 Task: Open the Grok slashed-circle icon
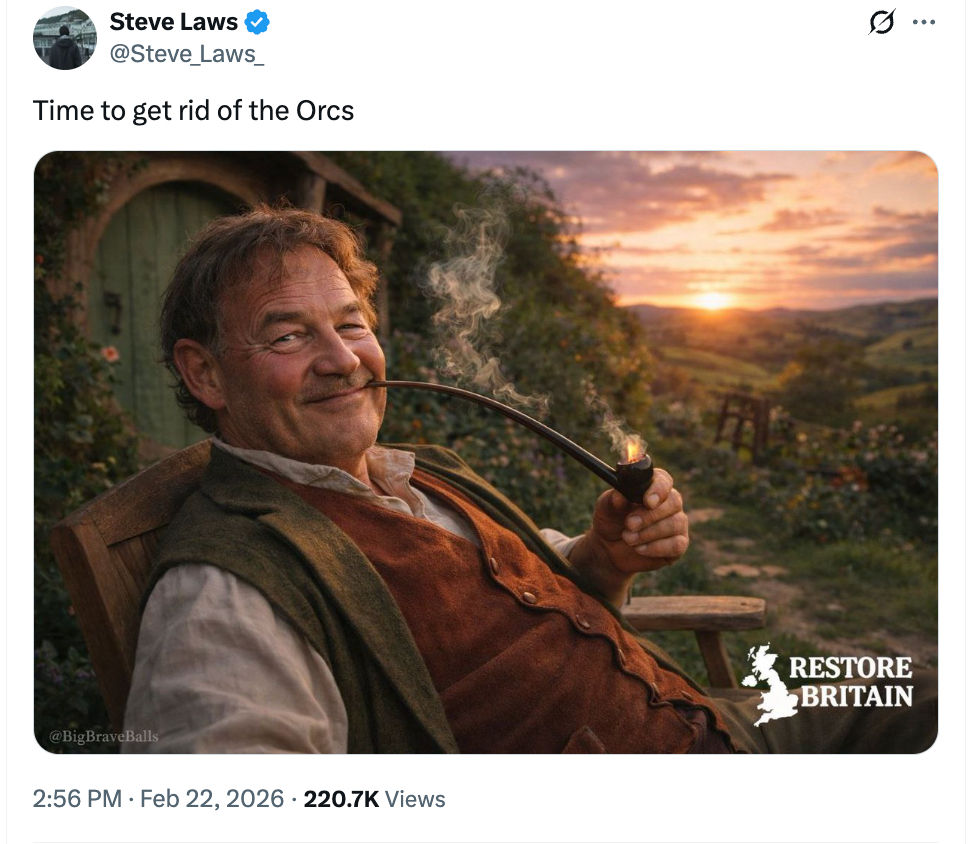pyautogui.click(x=881, y=23)
